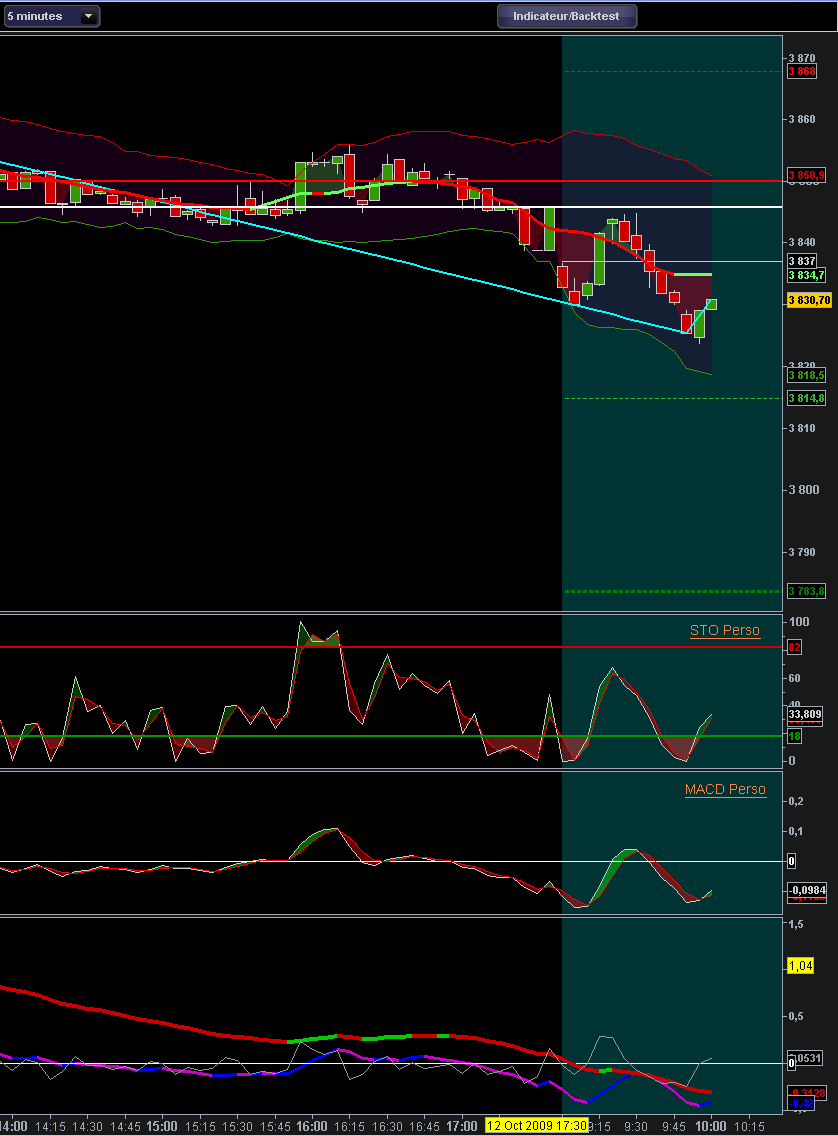Image resolution: width=838 pixels, height=1136 pixels.
Task: Click the 17:00 time axis label
Action: point(461,1127)
